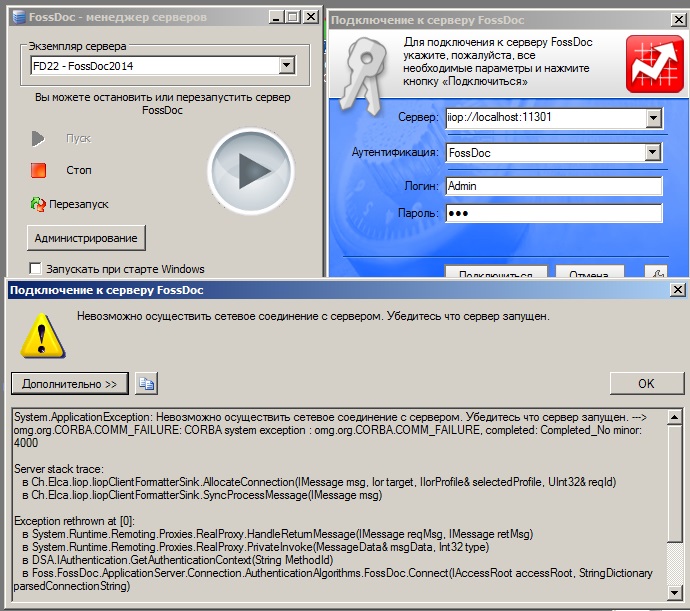Screen dimensions: 690x611
Task: Click the Стоп label
Action: 79,170
